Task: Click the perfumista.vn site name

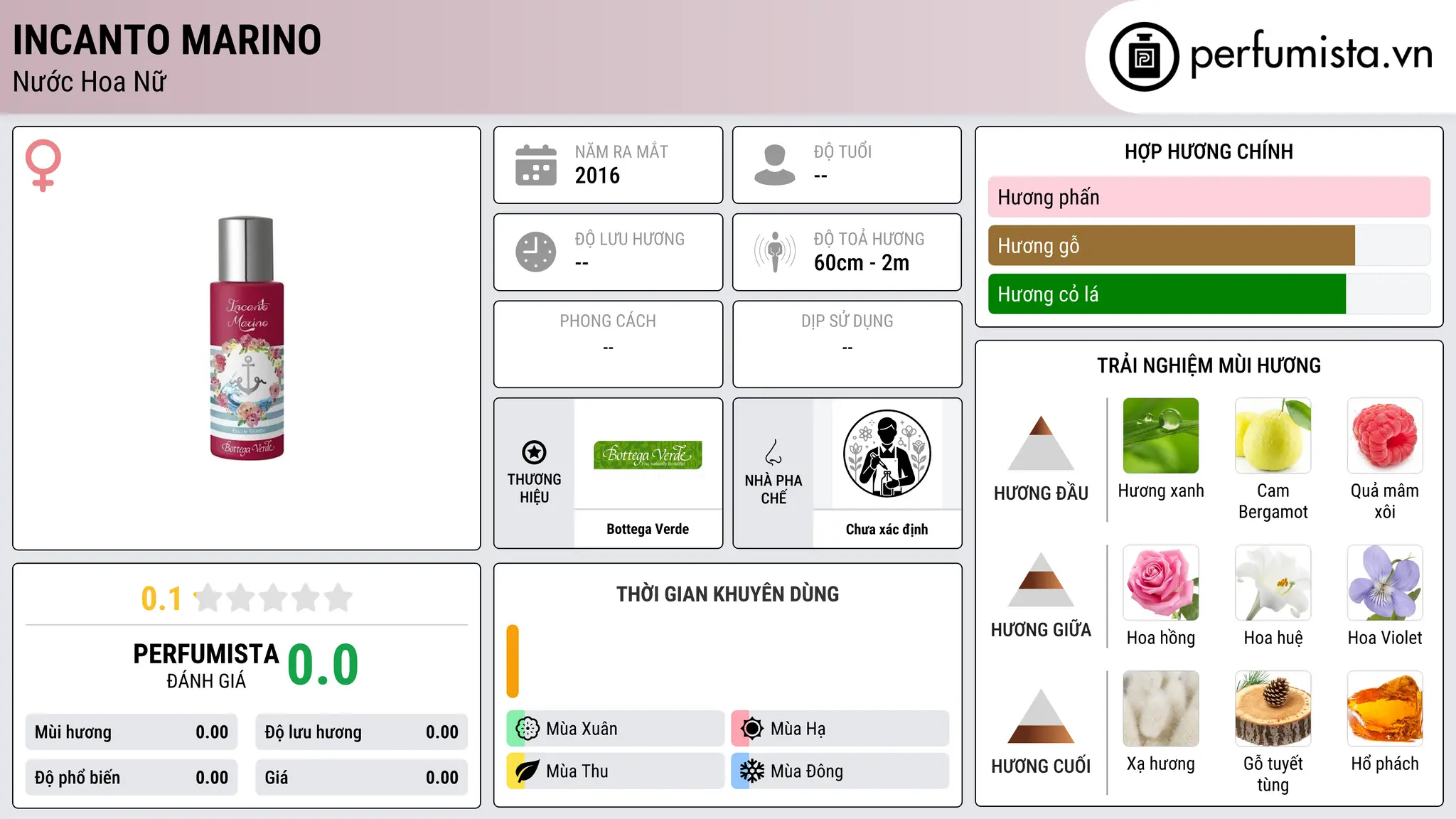Action: coord(1311,53)
